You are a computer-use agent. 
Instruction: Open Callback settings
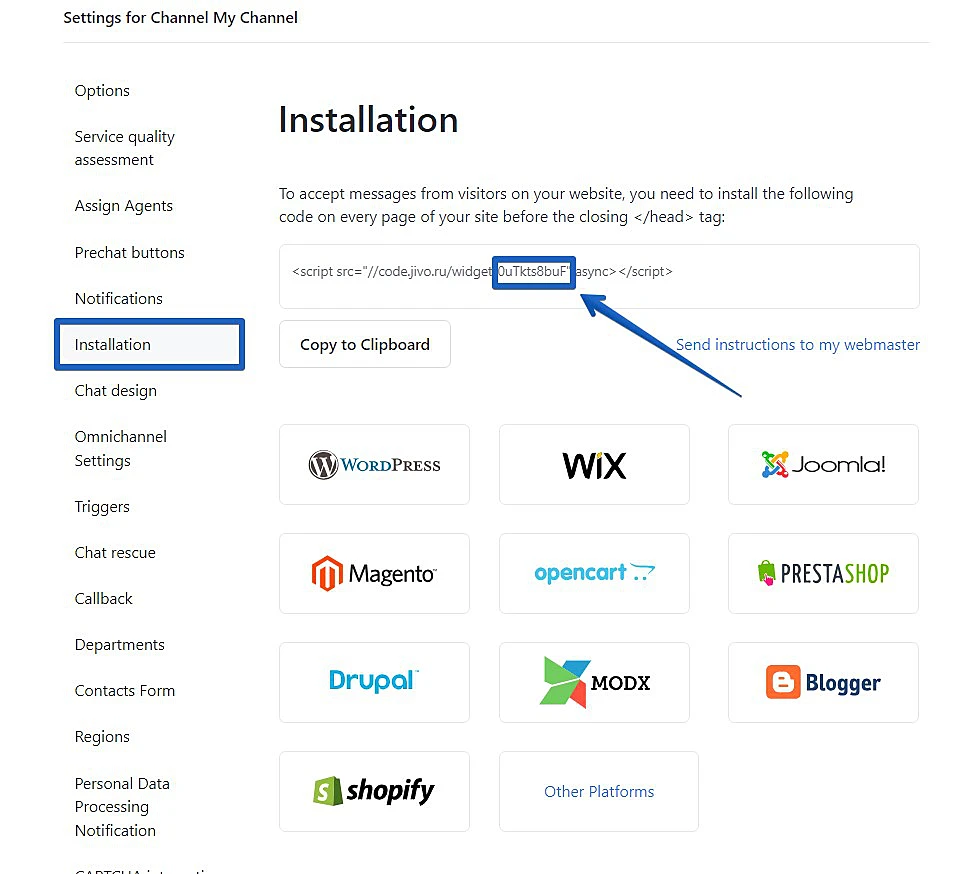(103, 598)
